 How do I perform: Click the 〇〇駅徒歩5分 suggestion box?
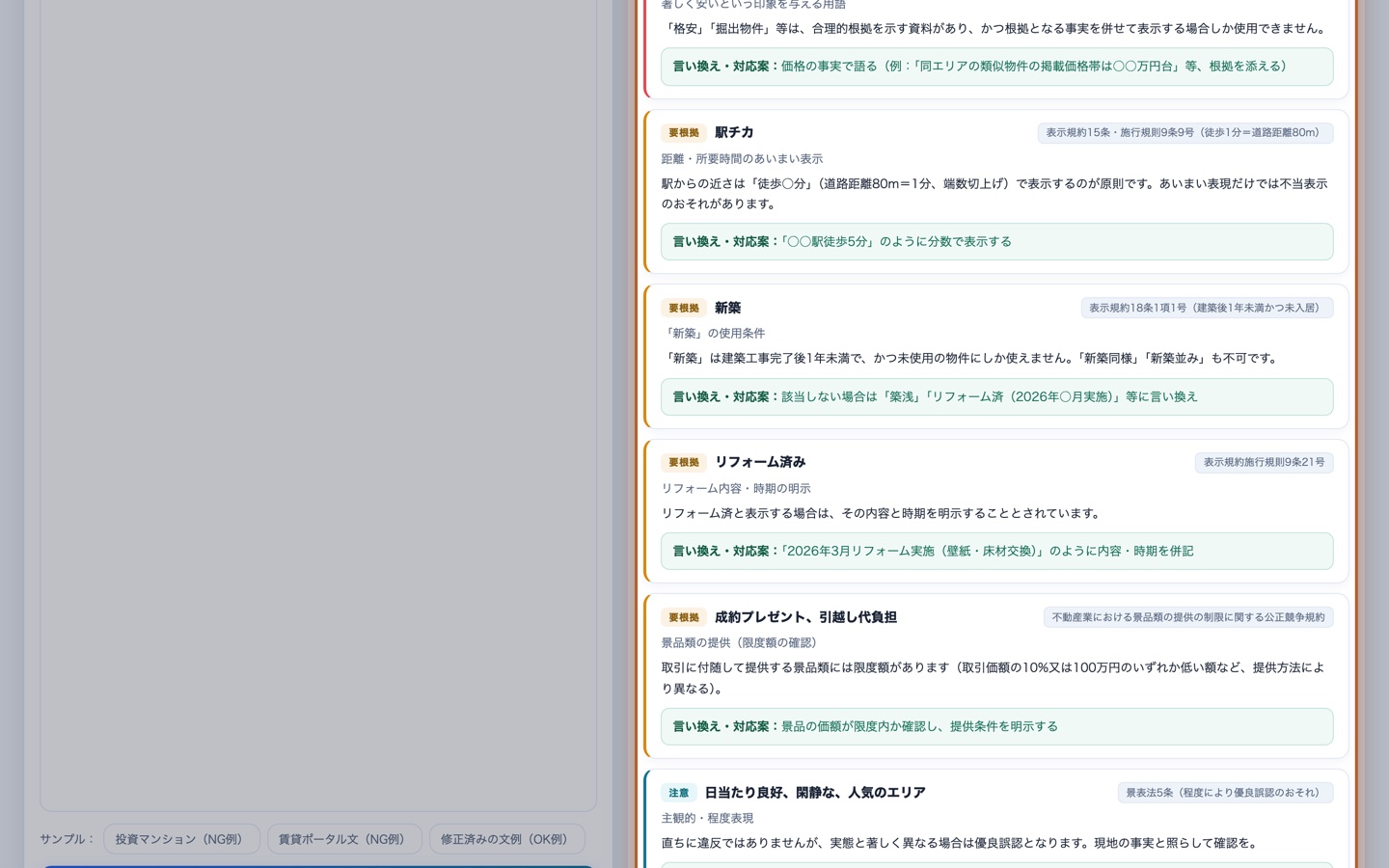click(x=997, y=242)
